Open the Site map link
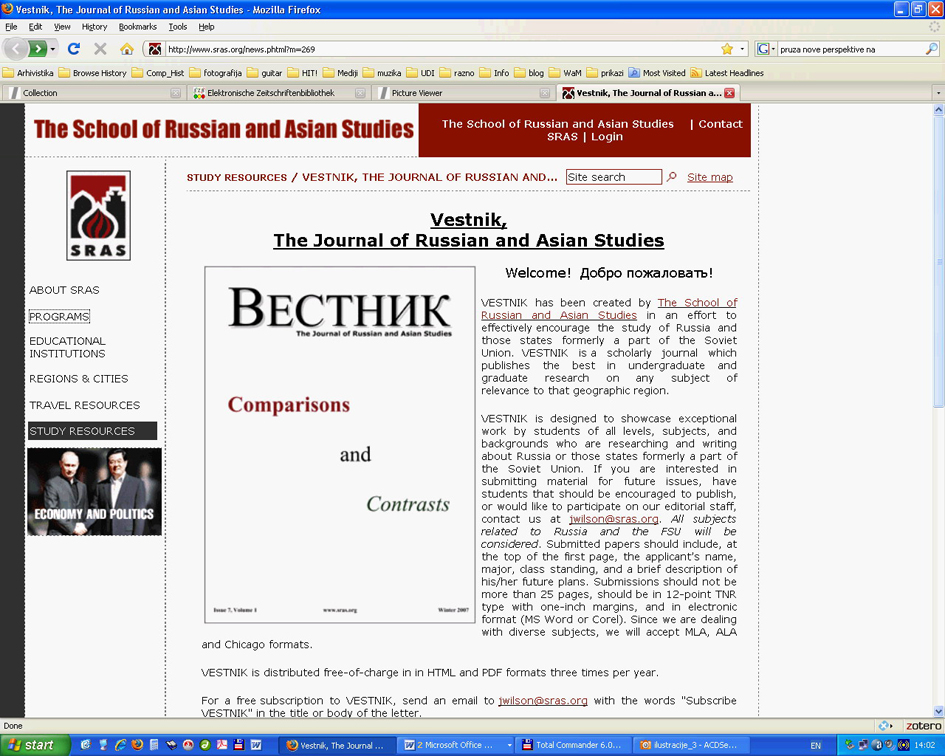This screenshot has height=756, width=945. (x=710, y=177)
